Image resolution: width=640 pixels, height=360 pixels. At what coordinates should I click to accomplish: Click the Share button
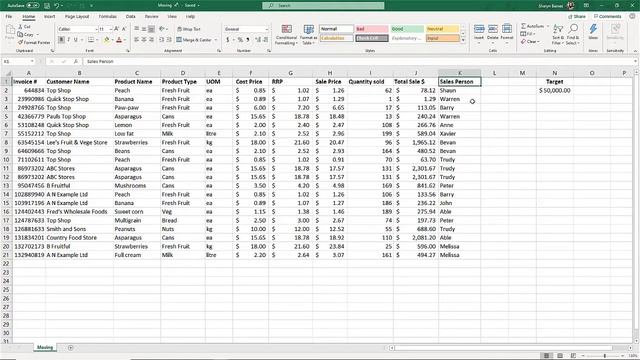tap(577, 17)
